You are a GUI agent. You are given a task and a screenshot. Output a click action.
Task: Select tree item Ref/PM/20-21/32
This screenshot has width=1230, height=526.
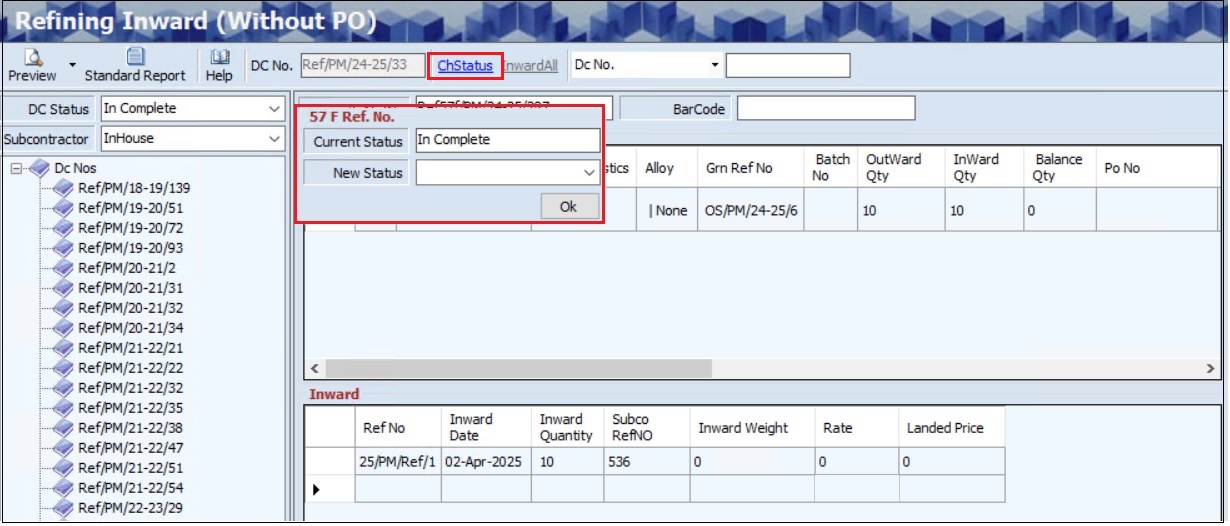130,308
